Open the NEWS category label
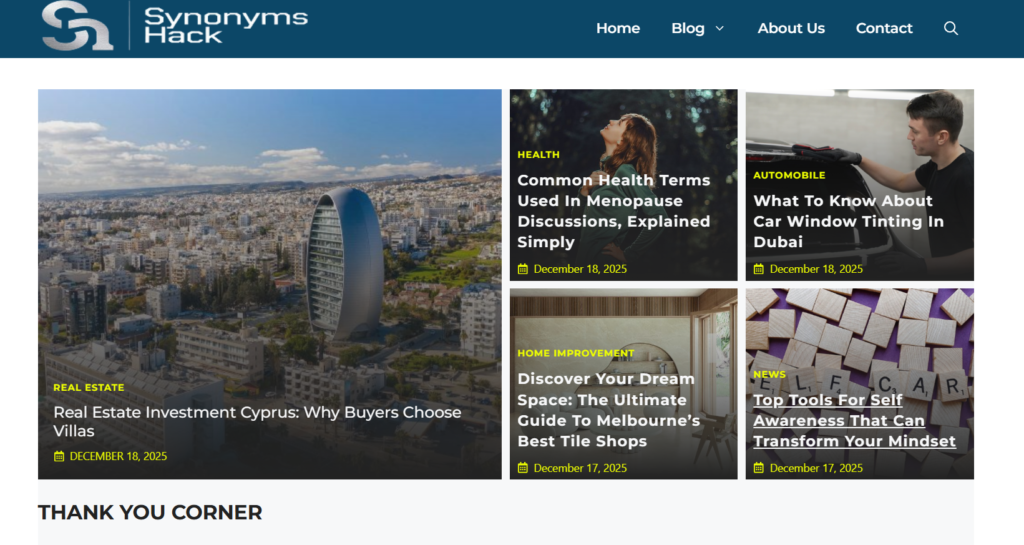 coord(769,375)
